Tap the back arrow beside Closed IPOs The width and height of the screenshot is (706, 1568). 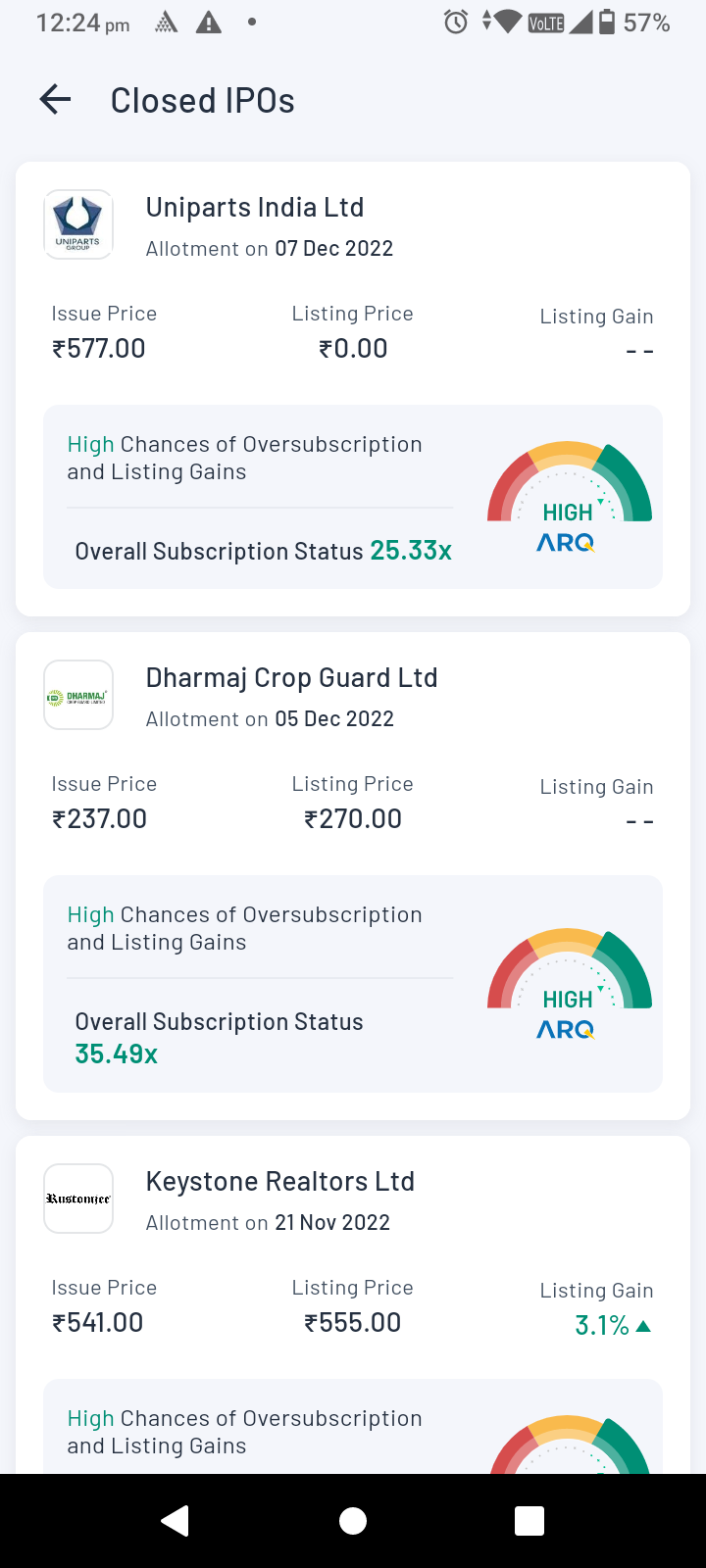(56, 100)
